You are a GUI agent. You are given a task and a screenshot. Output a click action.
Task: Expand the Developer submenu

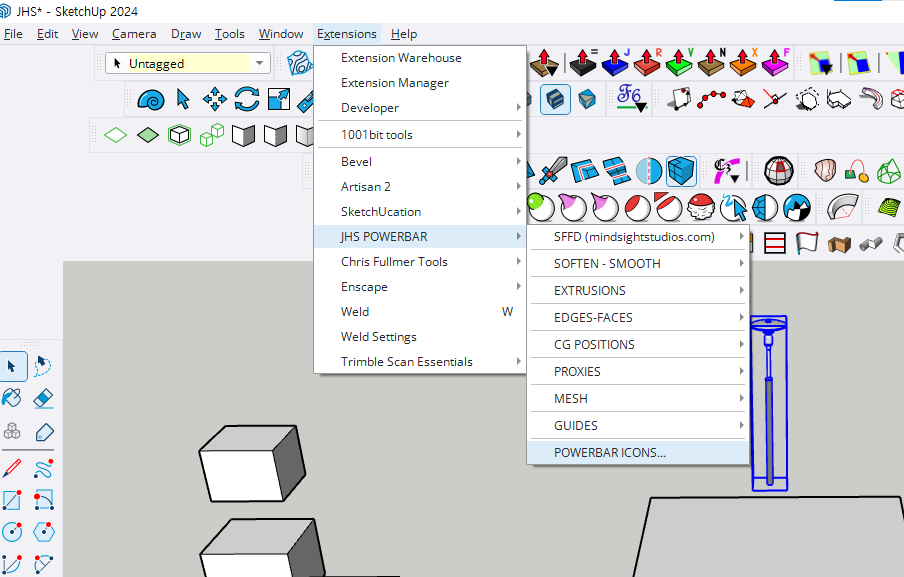click(x=420, y=108)
